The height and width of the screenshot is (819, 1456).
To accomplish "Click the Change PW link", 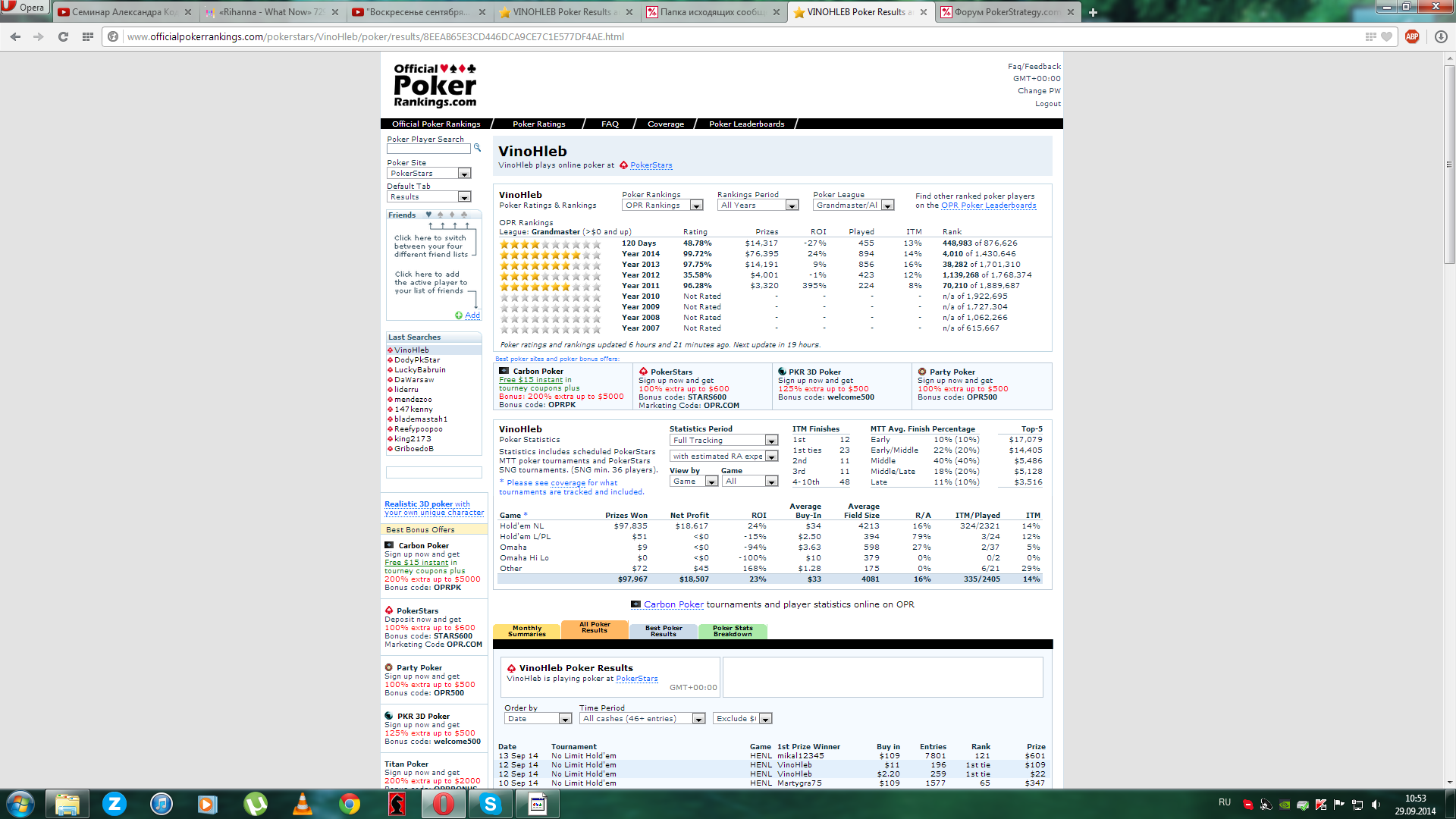I will click(1039, 91).
